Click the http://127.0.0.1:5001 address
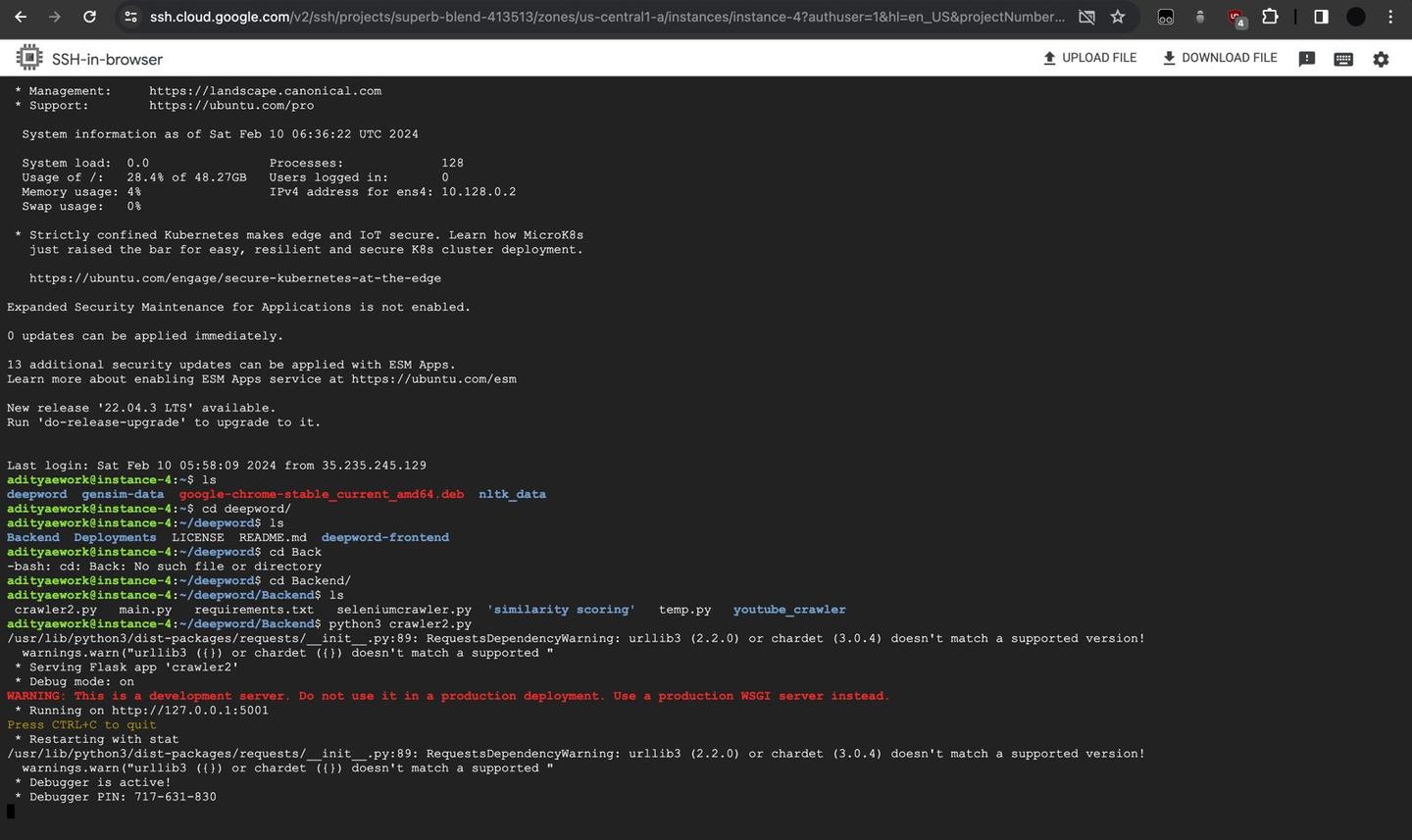 (190, 711)
